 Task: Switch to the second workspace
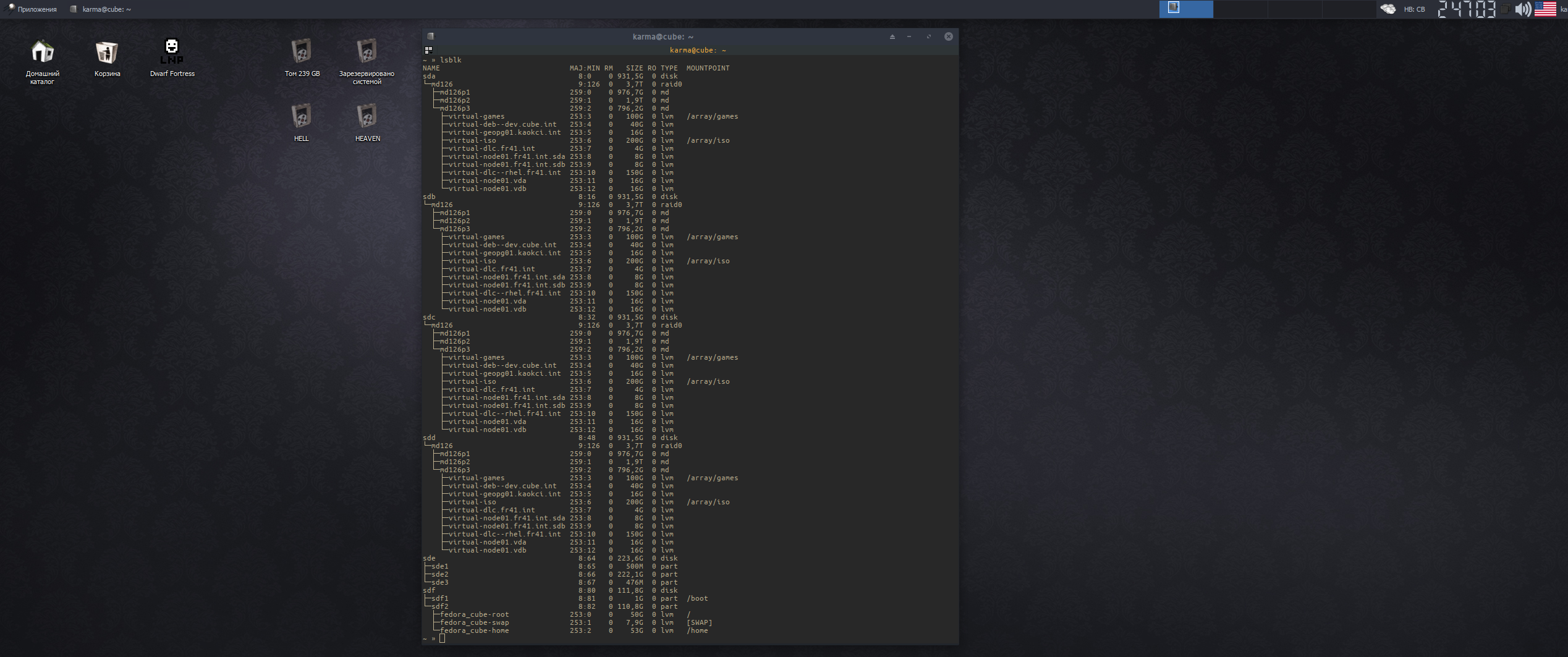[1240, 9]
